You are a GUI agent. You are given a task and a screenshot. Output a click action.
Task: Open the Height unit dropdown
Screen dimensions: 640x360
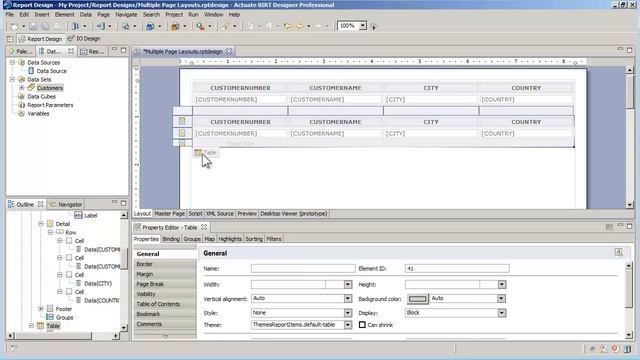coord(502,284)
